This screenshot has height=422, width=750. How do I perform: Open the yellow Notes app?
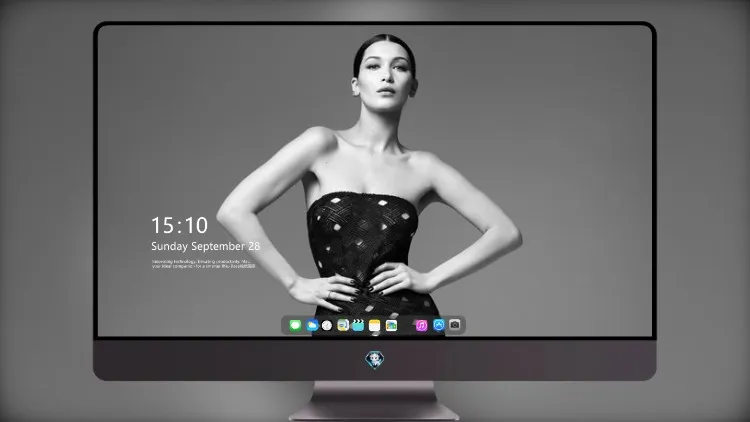(375, 325)
